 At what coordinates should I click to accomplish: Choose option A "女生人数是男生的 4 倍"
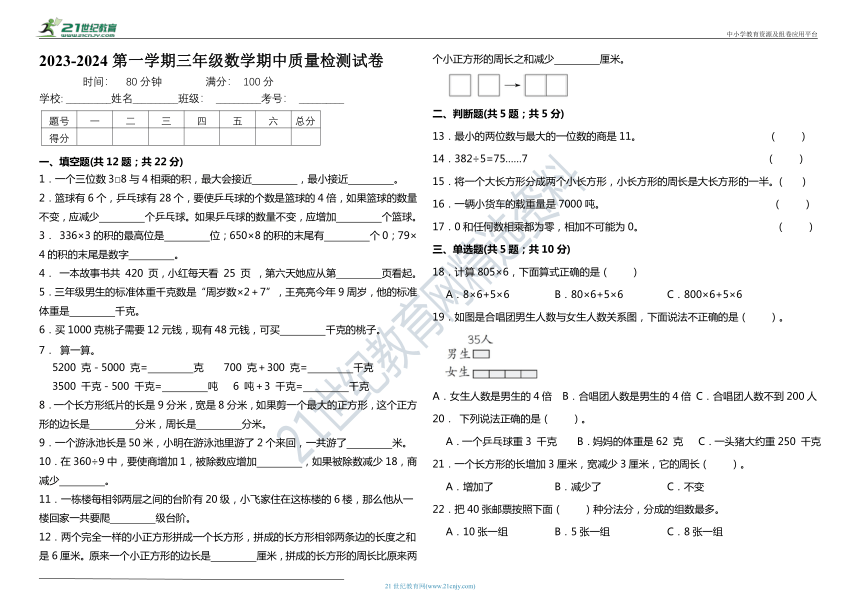pyautogui.click(x=492, y=396)
